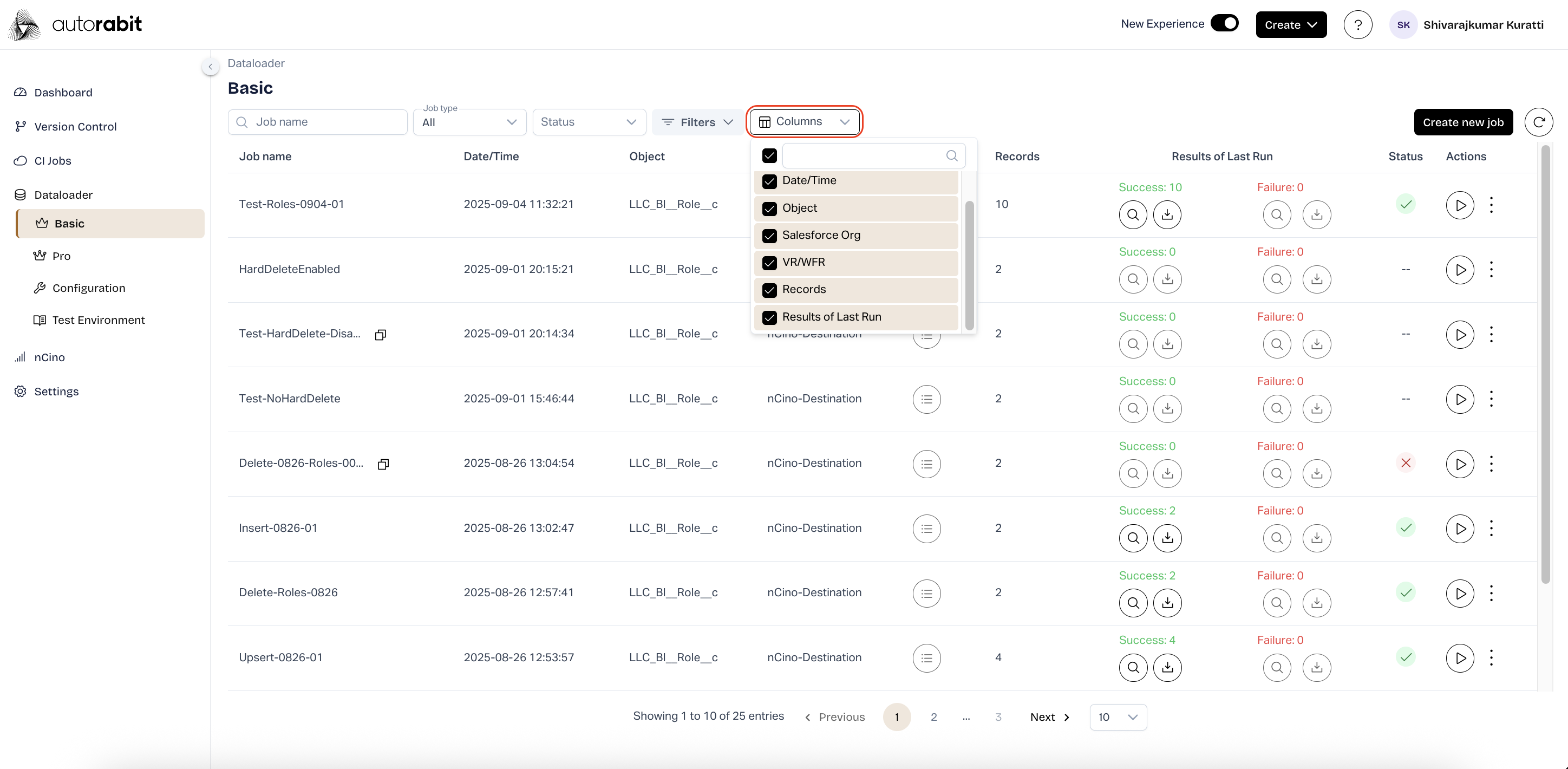Collapse the left sidebar
Viewport: 1568px width, 769px height.
tap(210, 67)
